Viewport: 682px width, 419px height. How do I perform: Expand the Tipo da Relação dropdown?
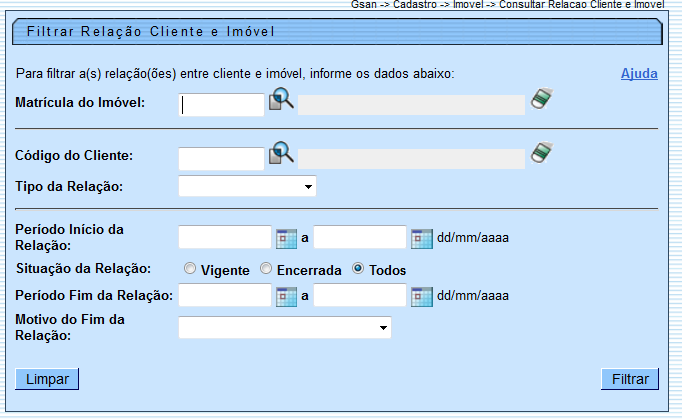pyautogui.click(x=247, y=187)
